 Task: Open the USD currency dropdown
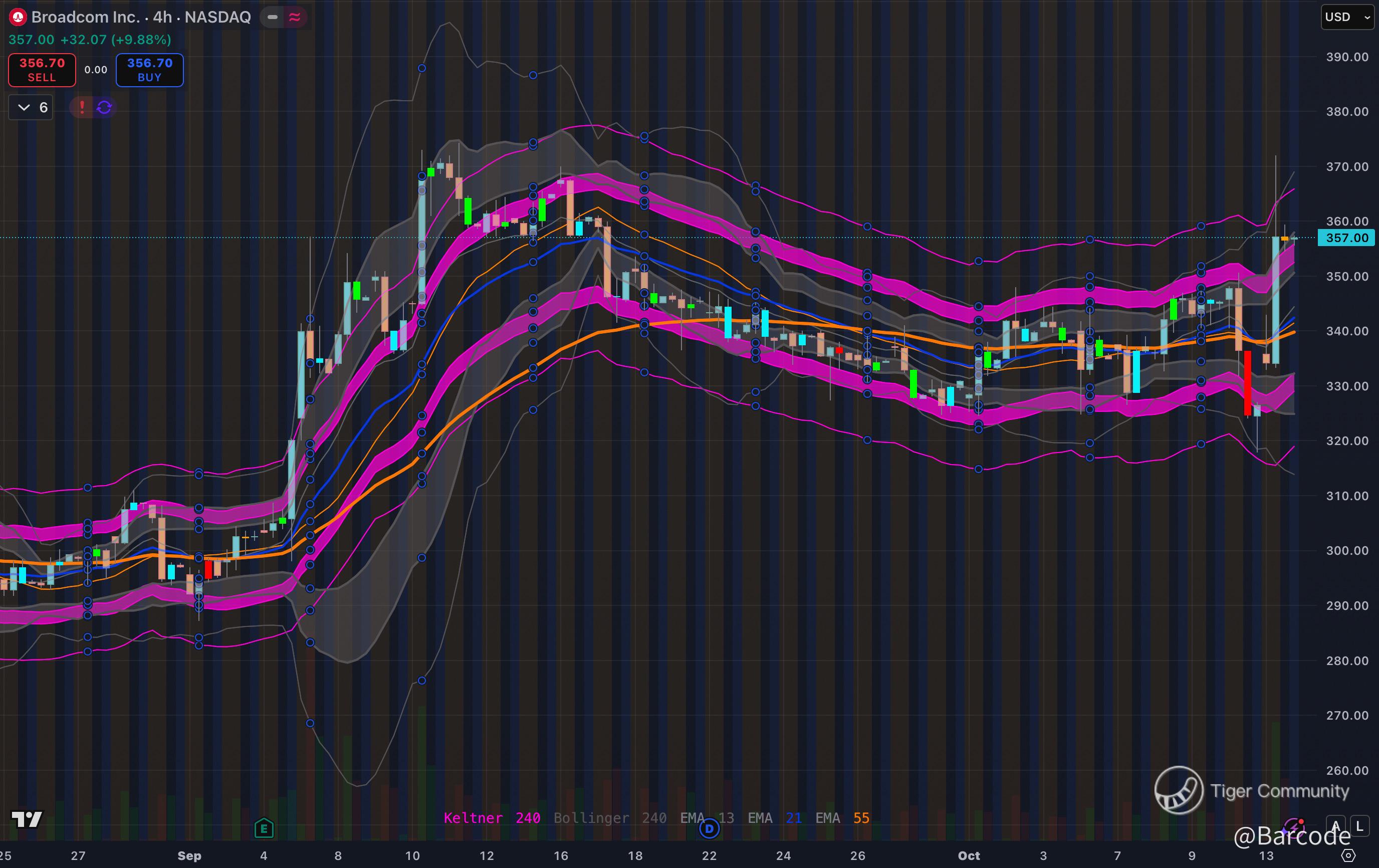click(x=1347, y=17)
